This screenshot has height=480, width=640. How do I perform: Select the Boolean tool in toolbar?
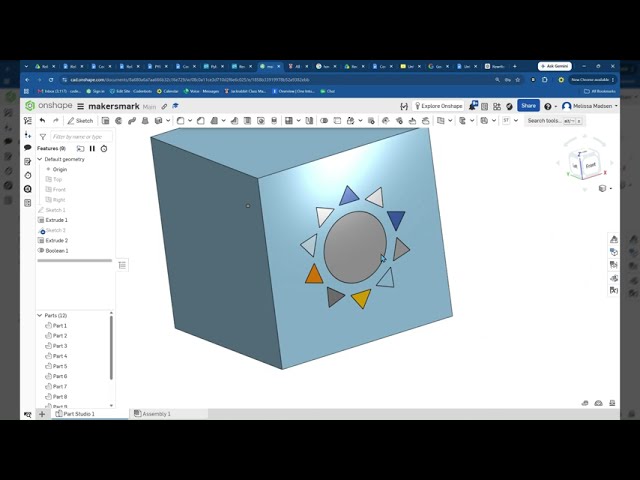324,120
